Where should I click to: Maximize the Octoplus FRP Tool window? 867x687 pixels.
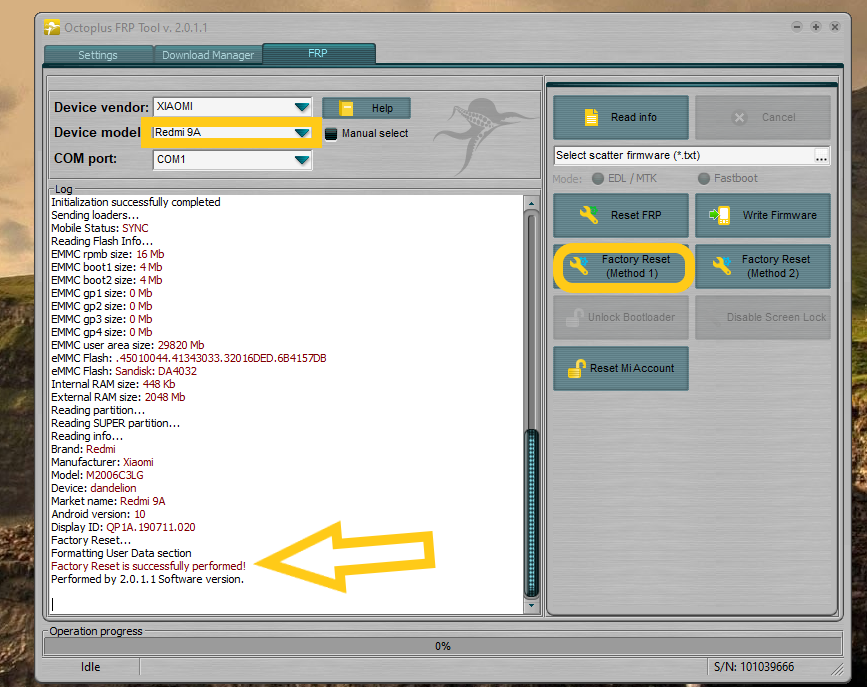[x=816, y=27]
